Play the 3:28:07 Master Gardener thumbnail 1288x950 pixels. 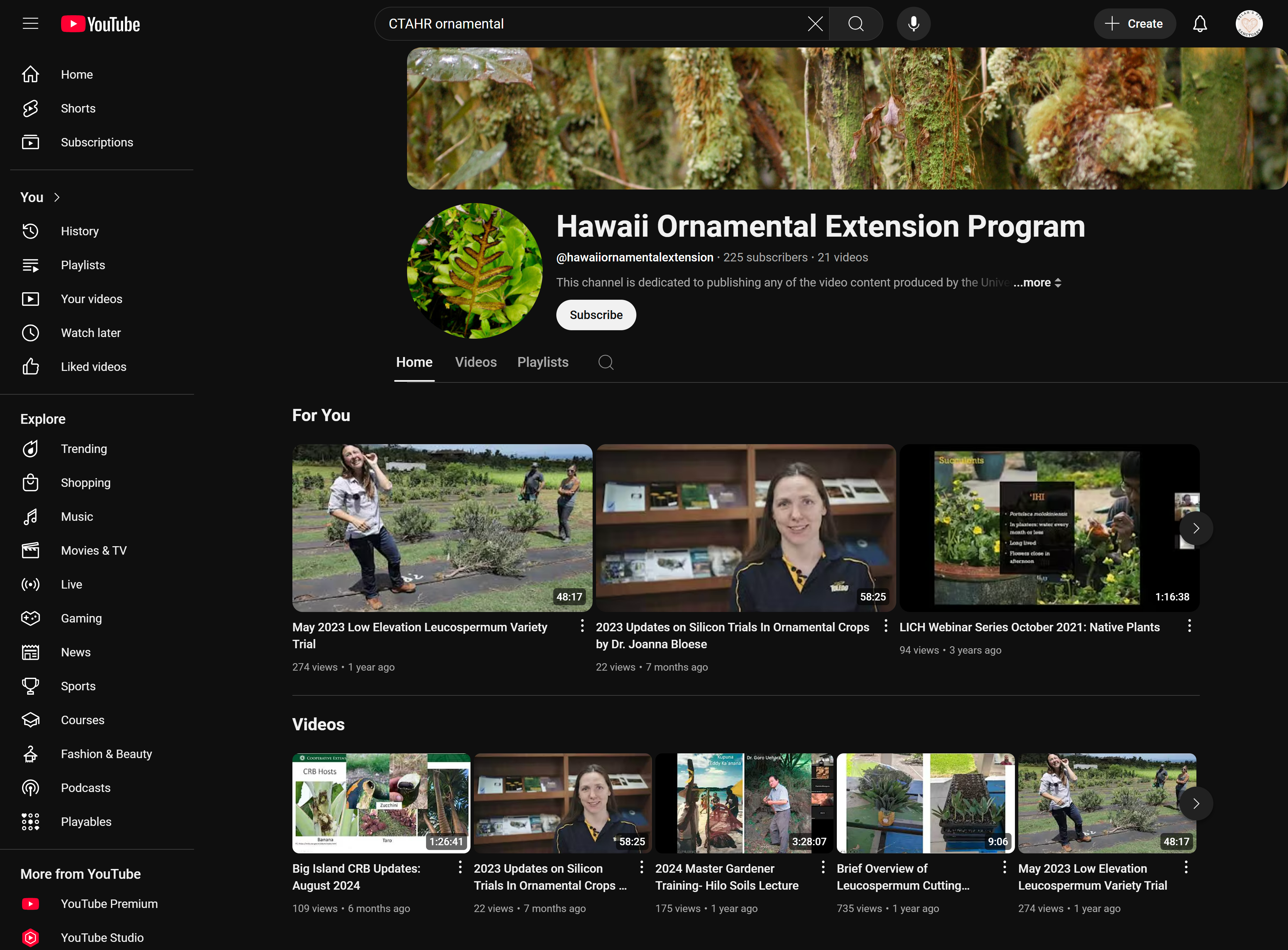point(744,803)
